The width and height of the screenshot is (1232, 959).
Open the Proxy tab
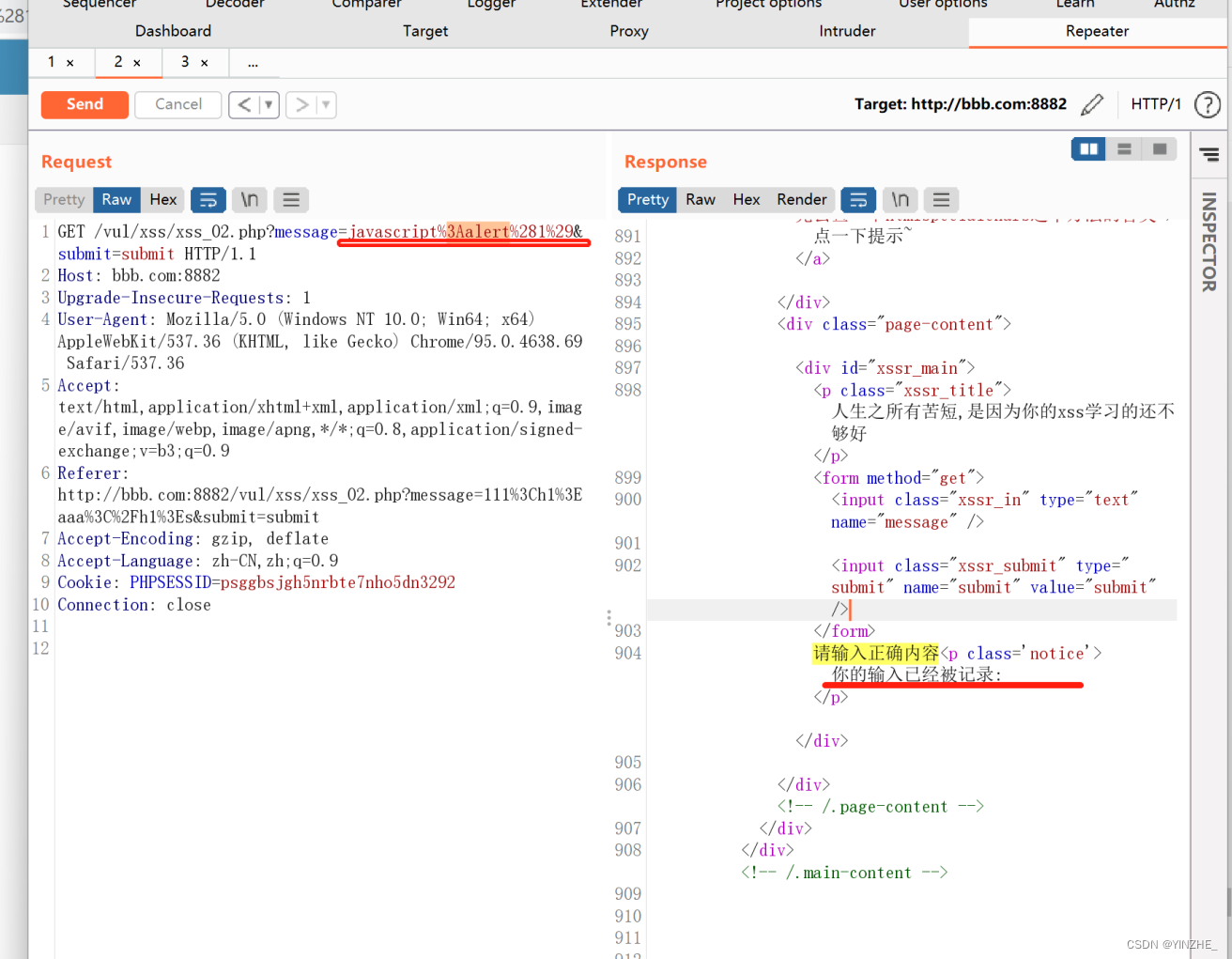click(629, 31)
